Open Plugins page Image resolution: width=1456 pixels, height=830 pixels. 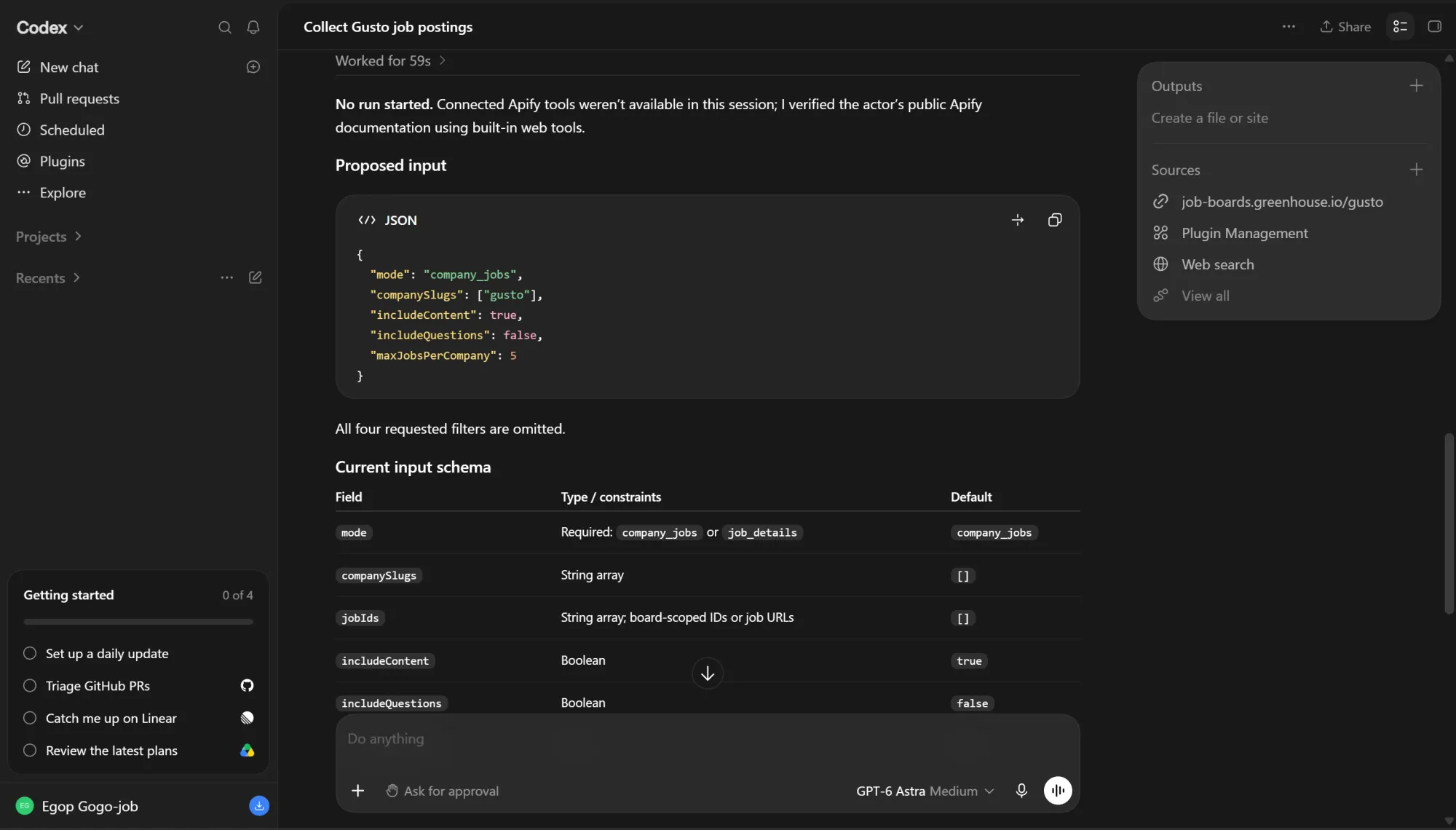51,161
